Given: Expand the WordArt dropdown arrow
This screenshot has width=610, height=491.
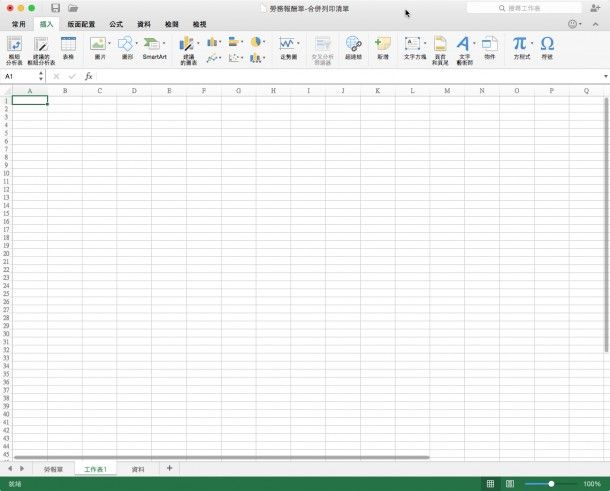Looking at the screenshot, I should point(474,43).
